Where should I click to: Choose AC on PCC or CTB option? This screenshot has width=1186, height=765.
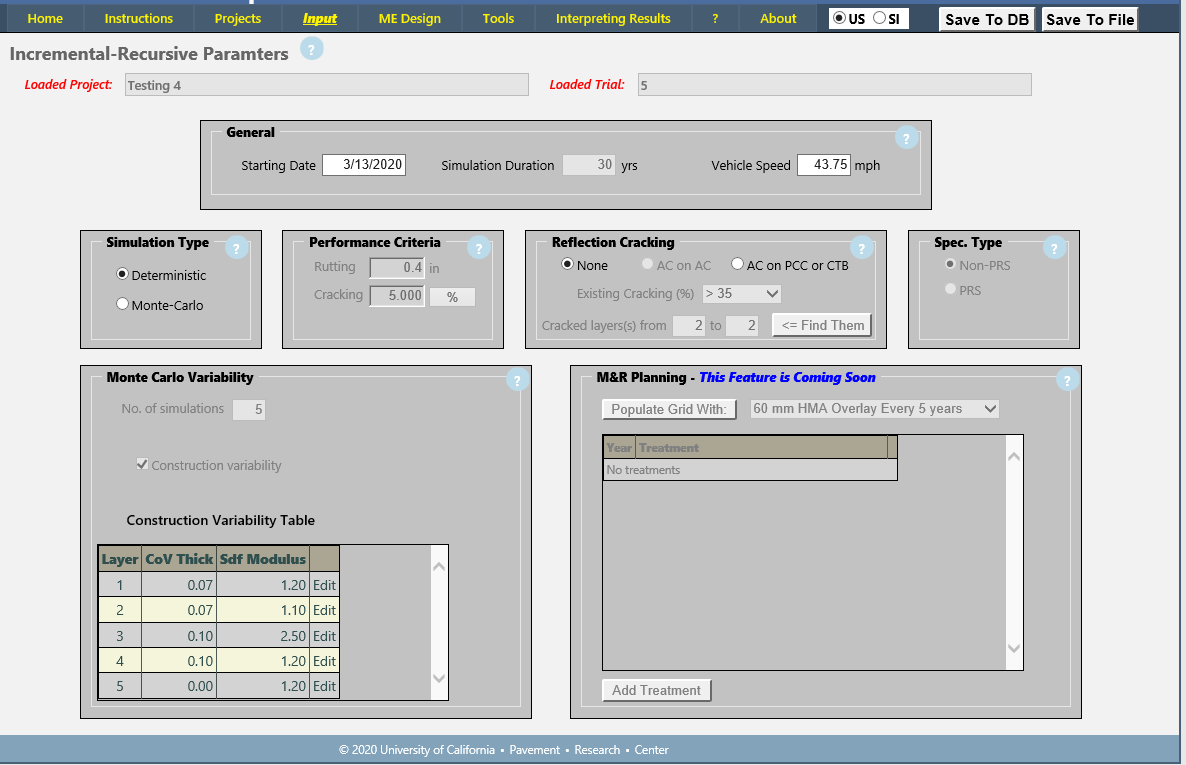pyautogui.click(x=738, y=265)
